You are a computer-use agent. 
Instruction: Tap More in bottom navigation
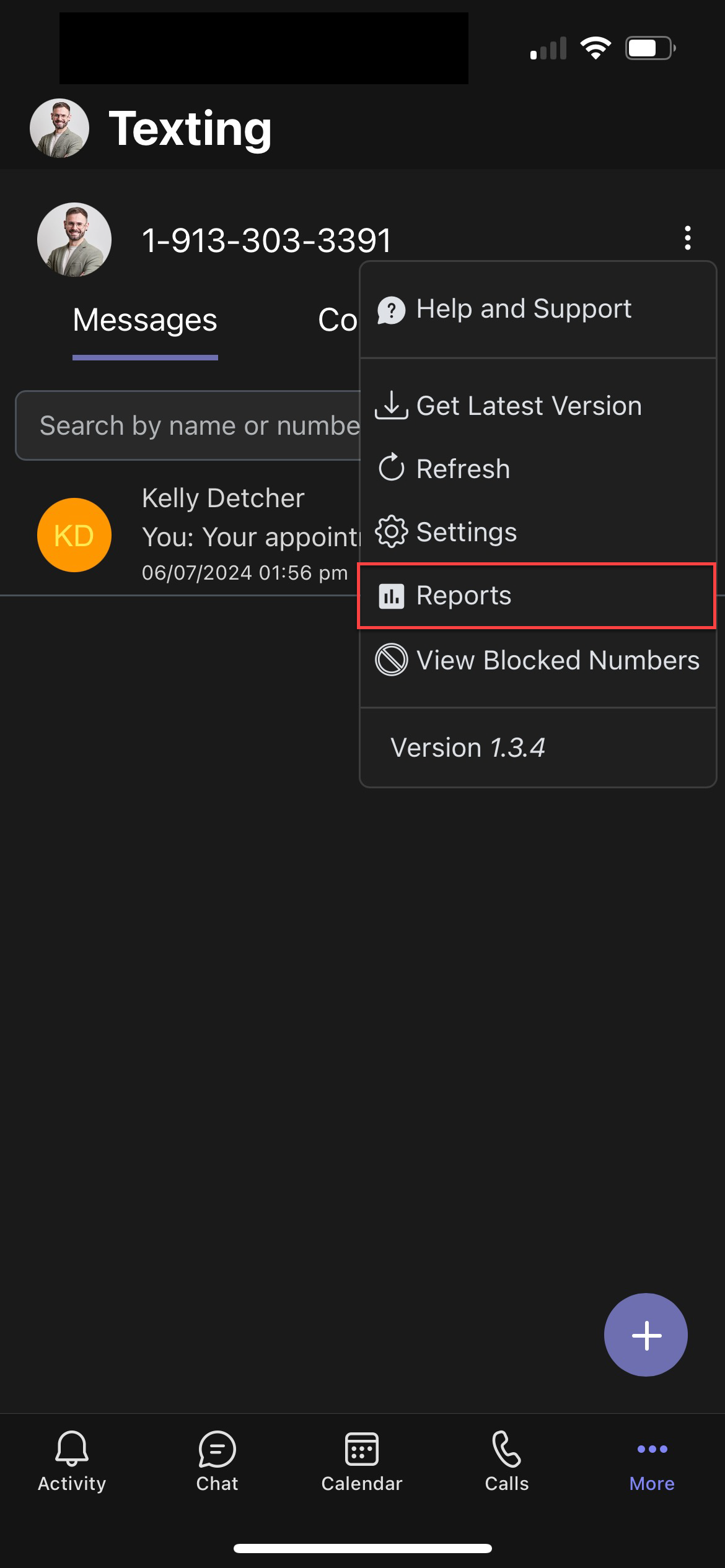(651, 1461)
